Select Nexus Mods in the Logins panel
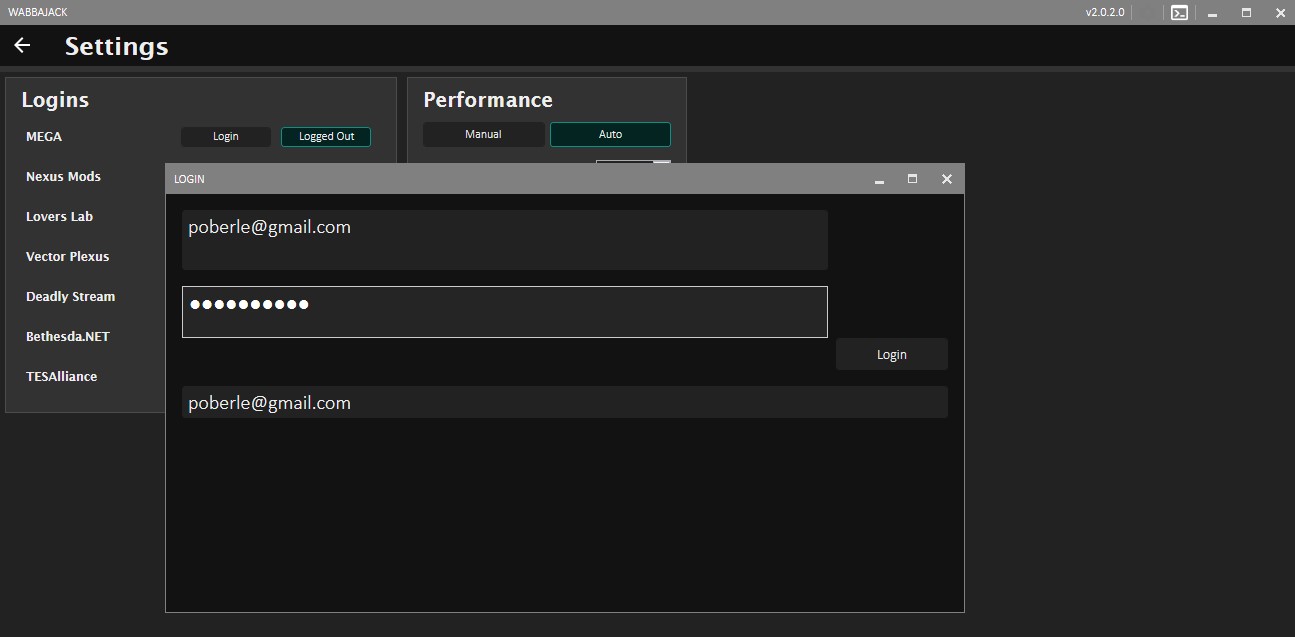This screenshot has height=637, width=1295. tap(63, 176)
